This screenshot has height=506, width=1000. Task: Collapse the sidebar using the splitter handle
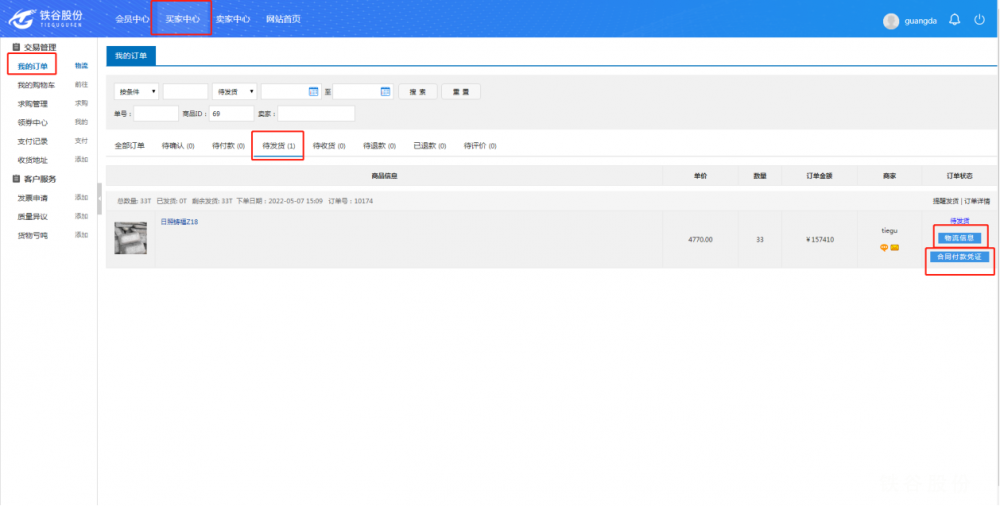pos(99,198)
